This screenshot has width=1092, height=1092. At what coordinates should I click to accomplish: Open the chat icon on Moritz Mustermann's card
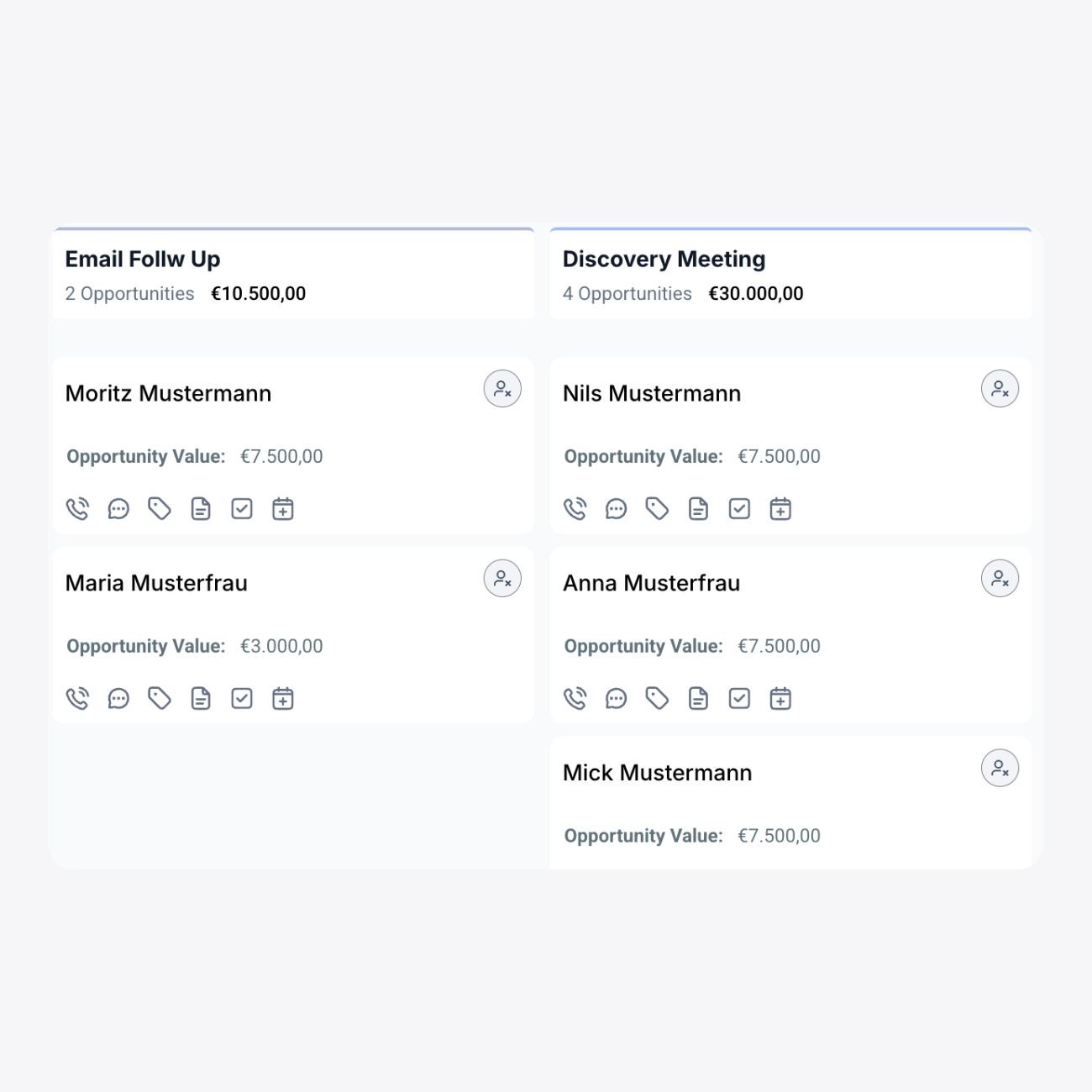[x=118, y=508]
